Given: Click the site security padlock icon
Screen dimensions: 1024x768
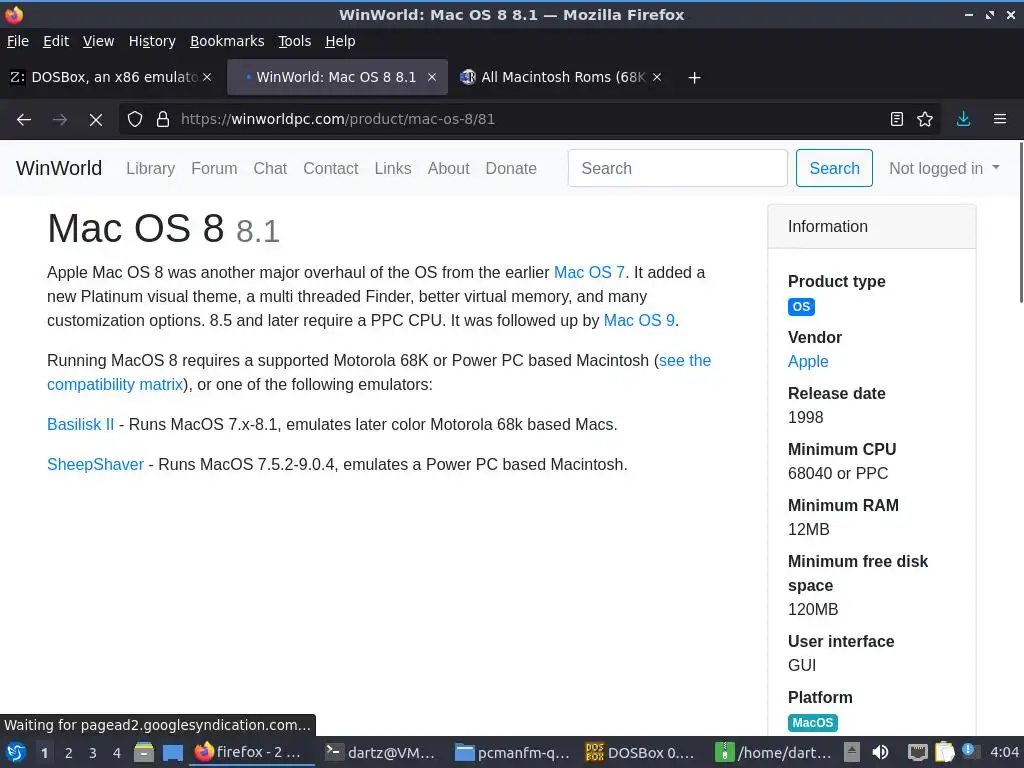Looking at the screenshot, I should tap(163, 120).
